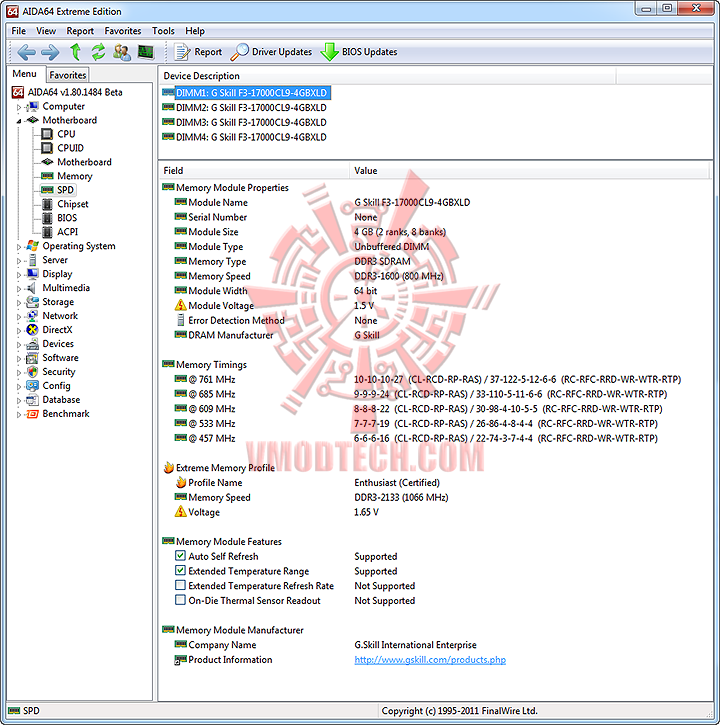
Task: Click the Report toolbar label
Action: pos(208,52)
